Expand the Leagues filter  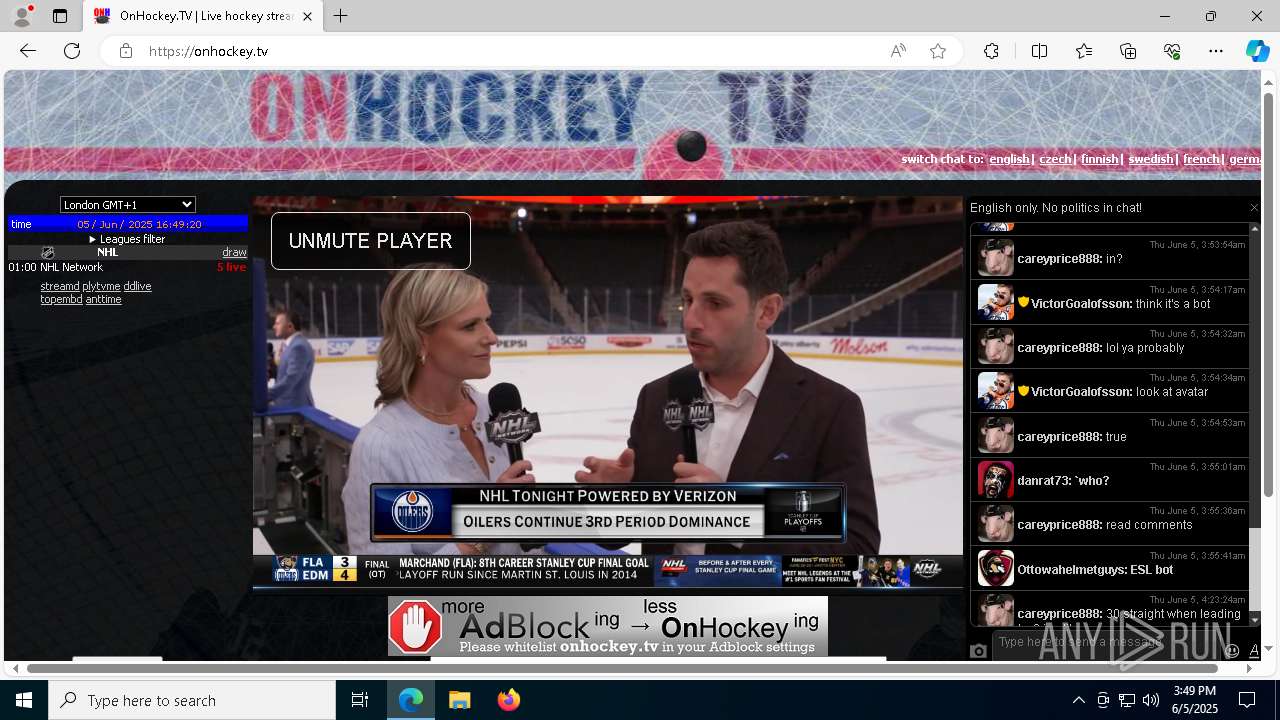click(127, 239)
